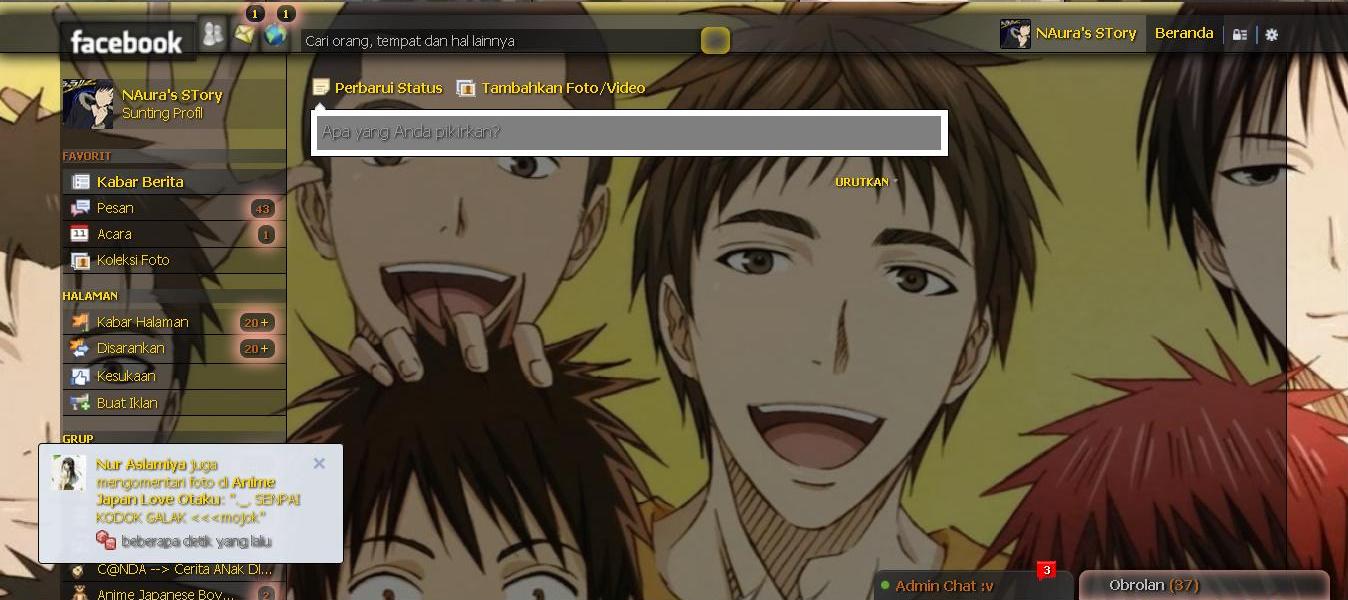Screen dimensions: 1348x600
Task: Open NAura's STory link in left sidebar
Action: point(172,95)
